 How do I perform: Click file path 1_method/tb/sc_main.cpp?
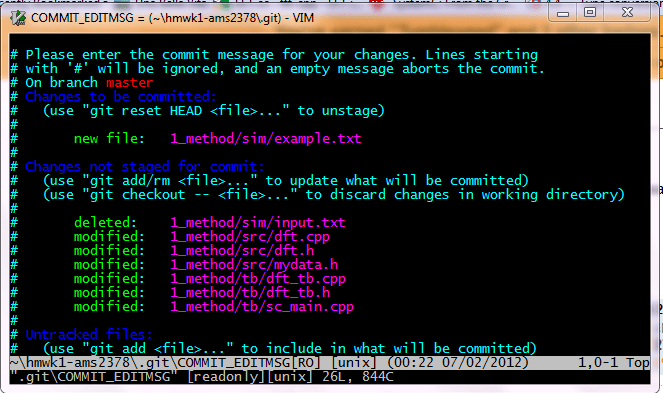click(x=262, y=307)
